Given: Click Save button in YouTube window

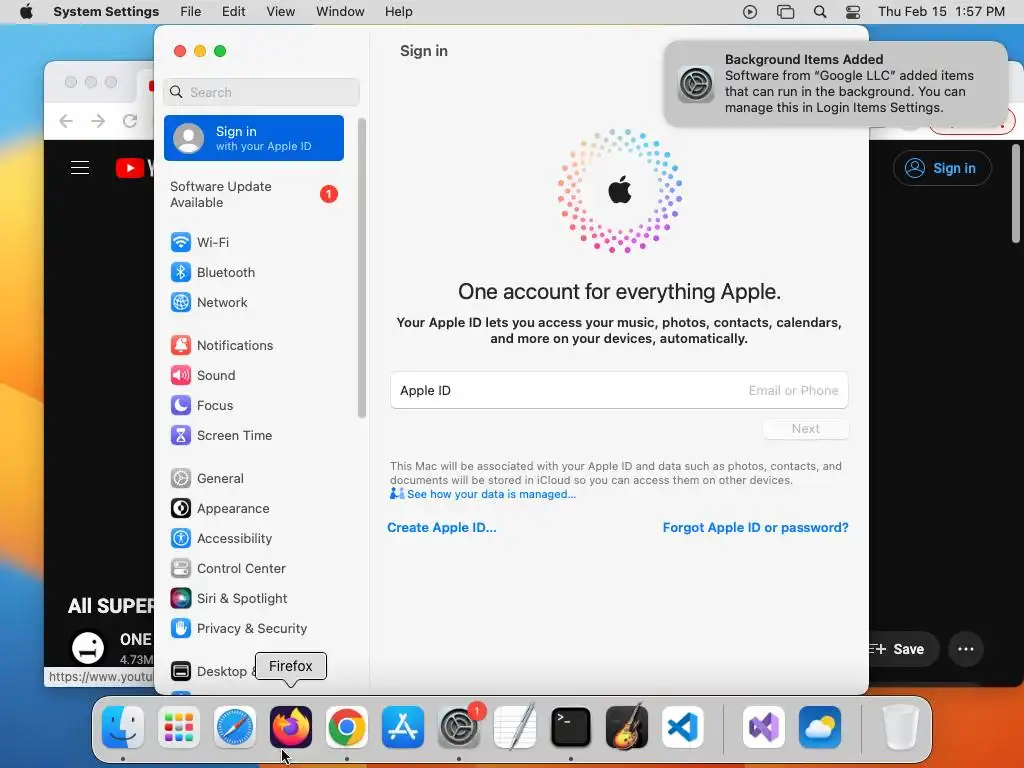Looking at the screenshot, I should (902, 649).
